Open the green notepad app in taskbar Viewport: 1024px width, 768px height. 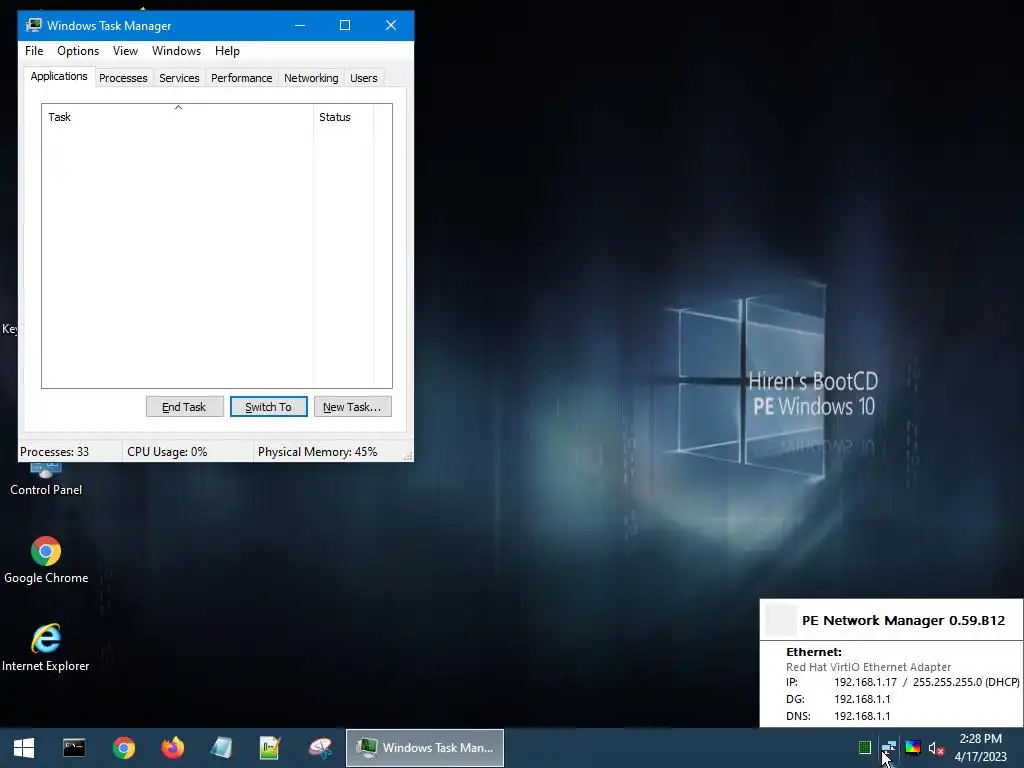point(270,748)
